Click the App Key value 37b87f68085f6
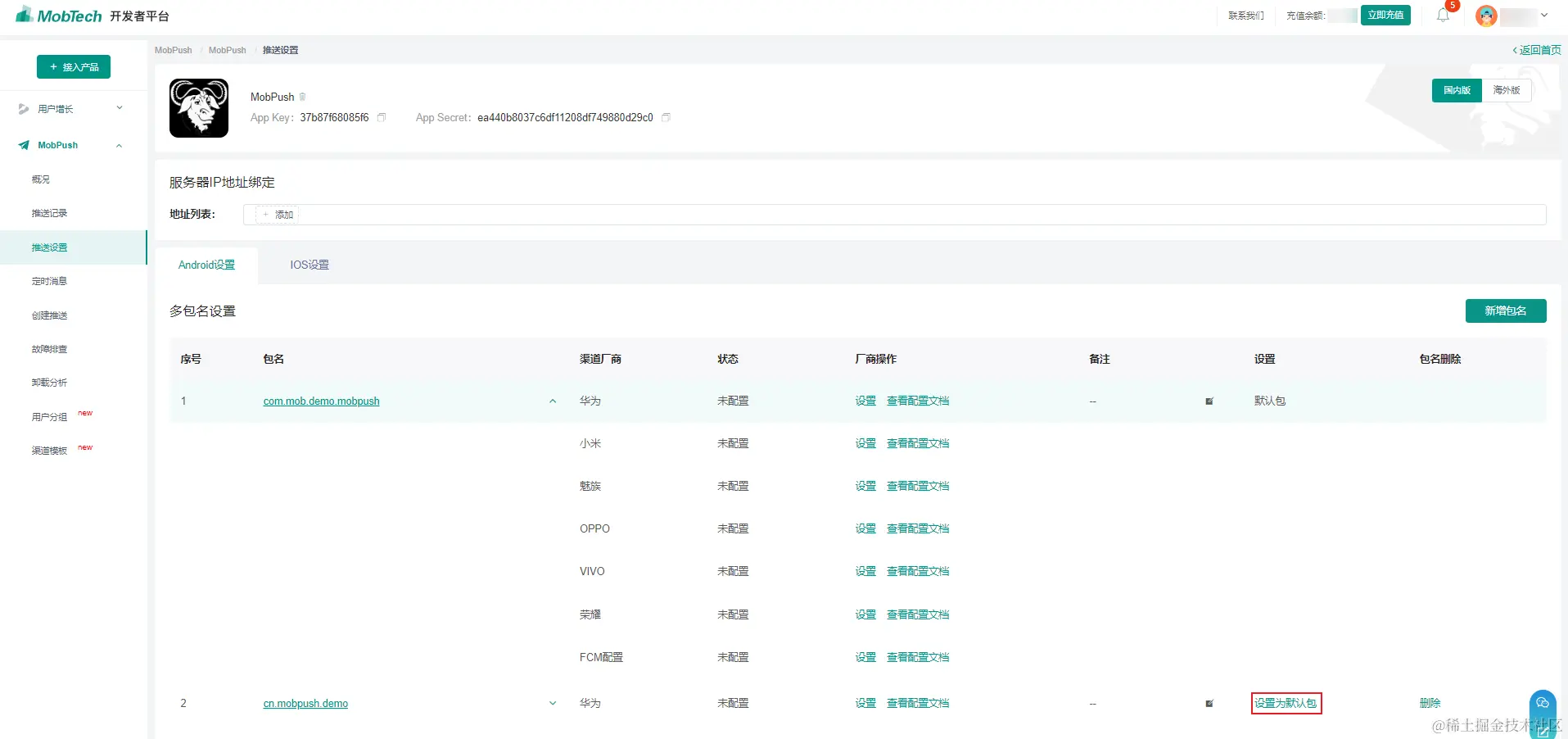 [x=334, y=118]
